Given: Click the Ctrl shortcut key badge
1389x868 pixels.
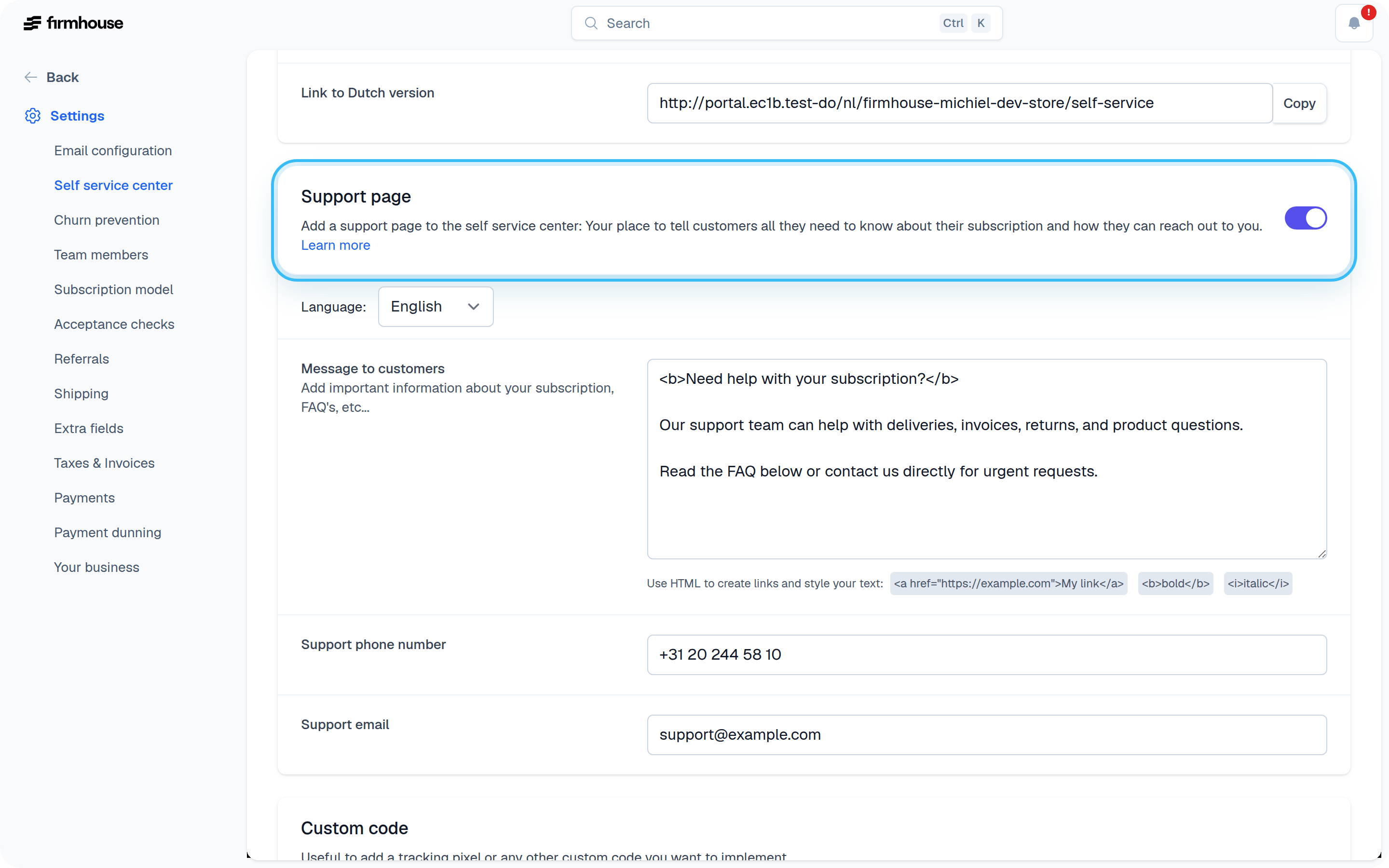Looking at the screenshot, I should click(x=953, y=23).
